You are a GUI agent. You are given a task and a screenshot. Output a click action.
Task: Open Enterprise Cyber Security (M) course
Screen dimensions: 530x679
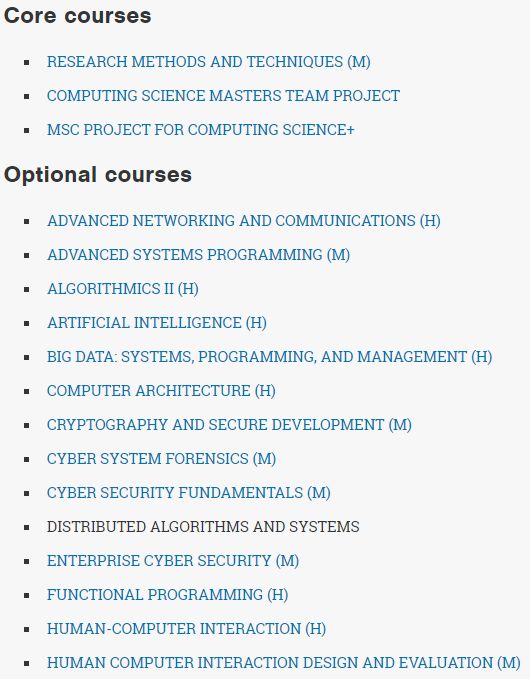(x=173, y=561)
